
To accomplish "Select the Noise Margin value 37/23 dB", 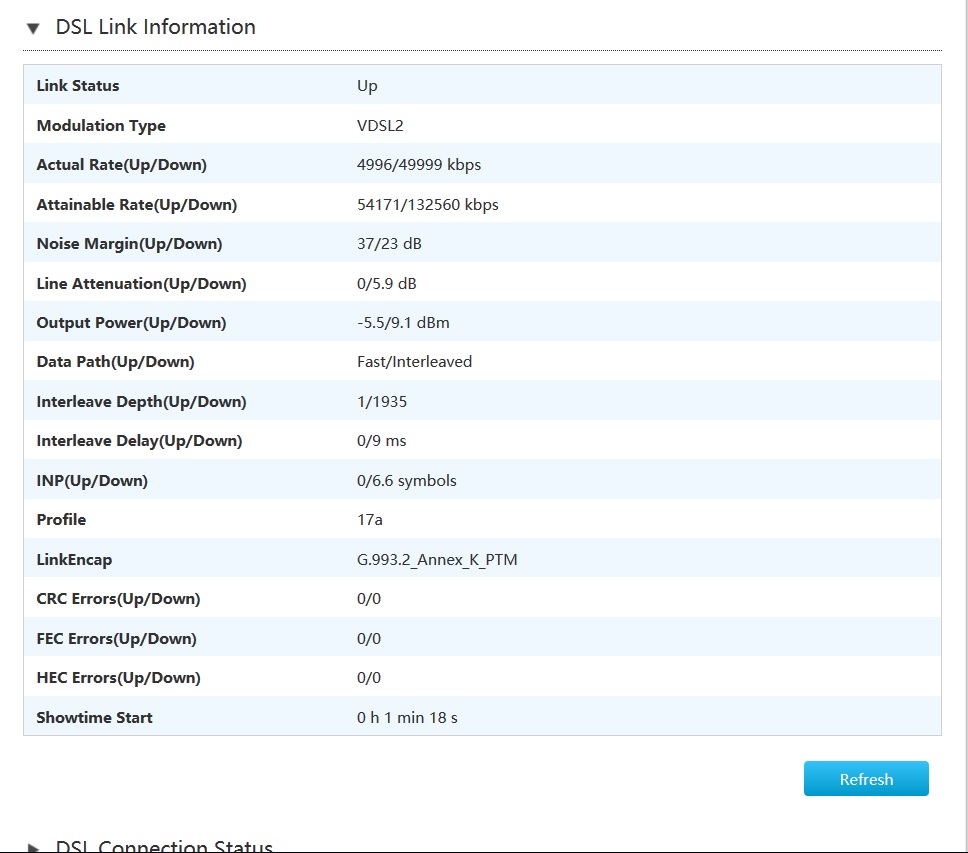I will (x=389, y=244).
